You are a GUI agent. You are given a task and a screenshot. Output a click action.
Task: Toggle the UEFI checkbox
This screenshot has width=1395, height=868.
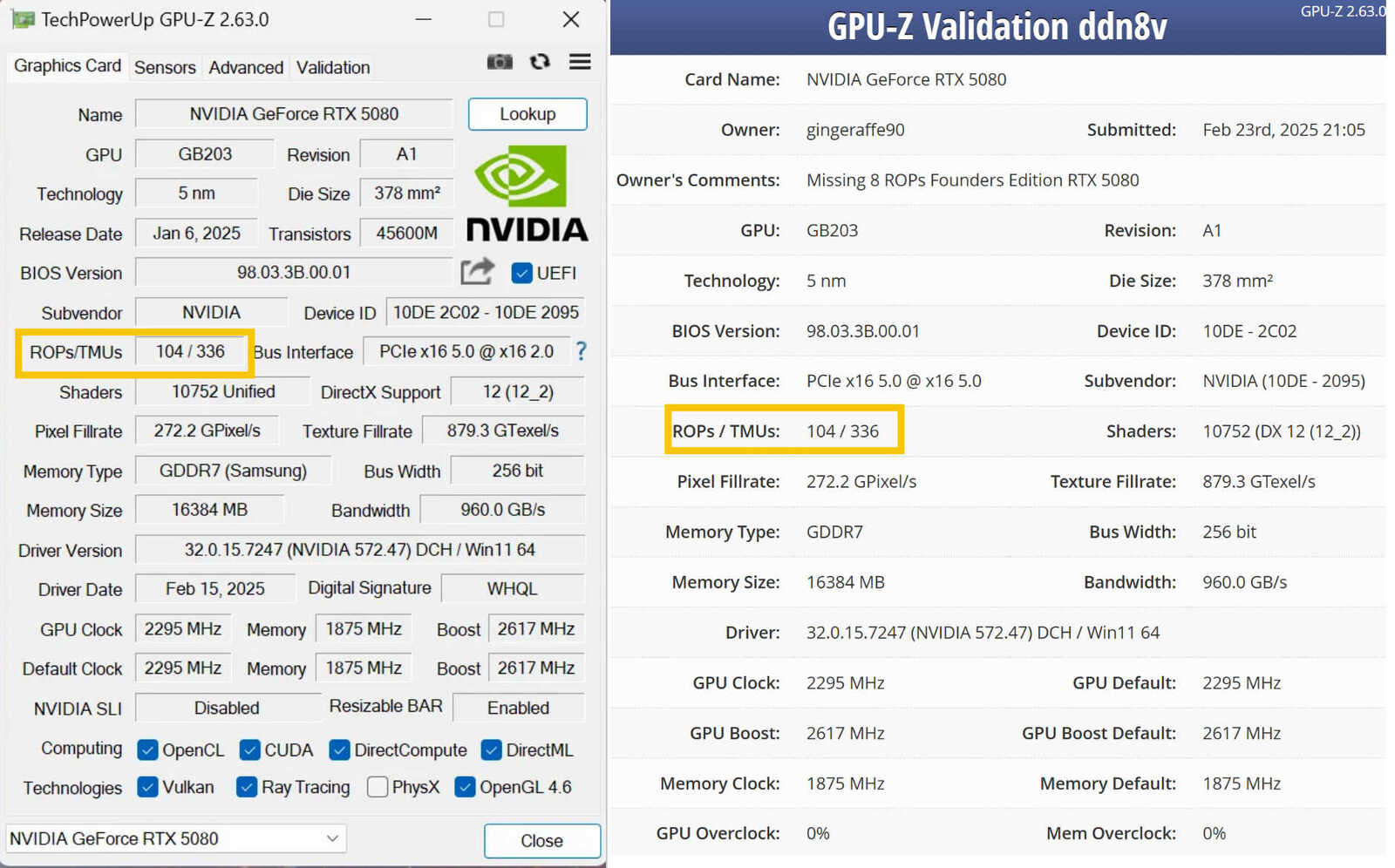pos(521,273)
